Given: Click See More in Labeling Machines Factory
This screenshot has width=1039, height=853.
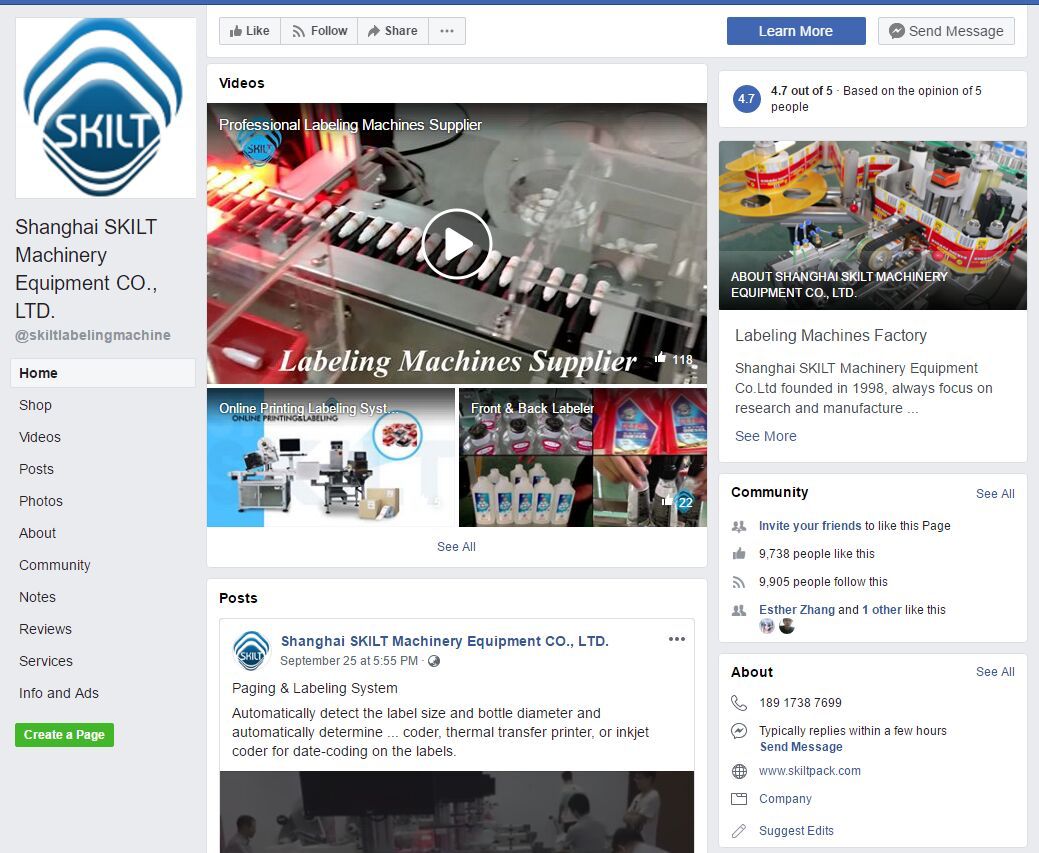Looking at the screenshot, I should point(766,436).
